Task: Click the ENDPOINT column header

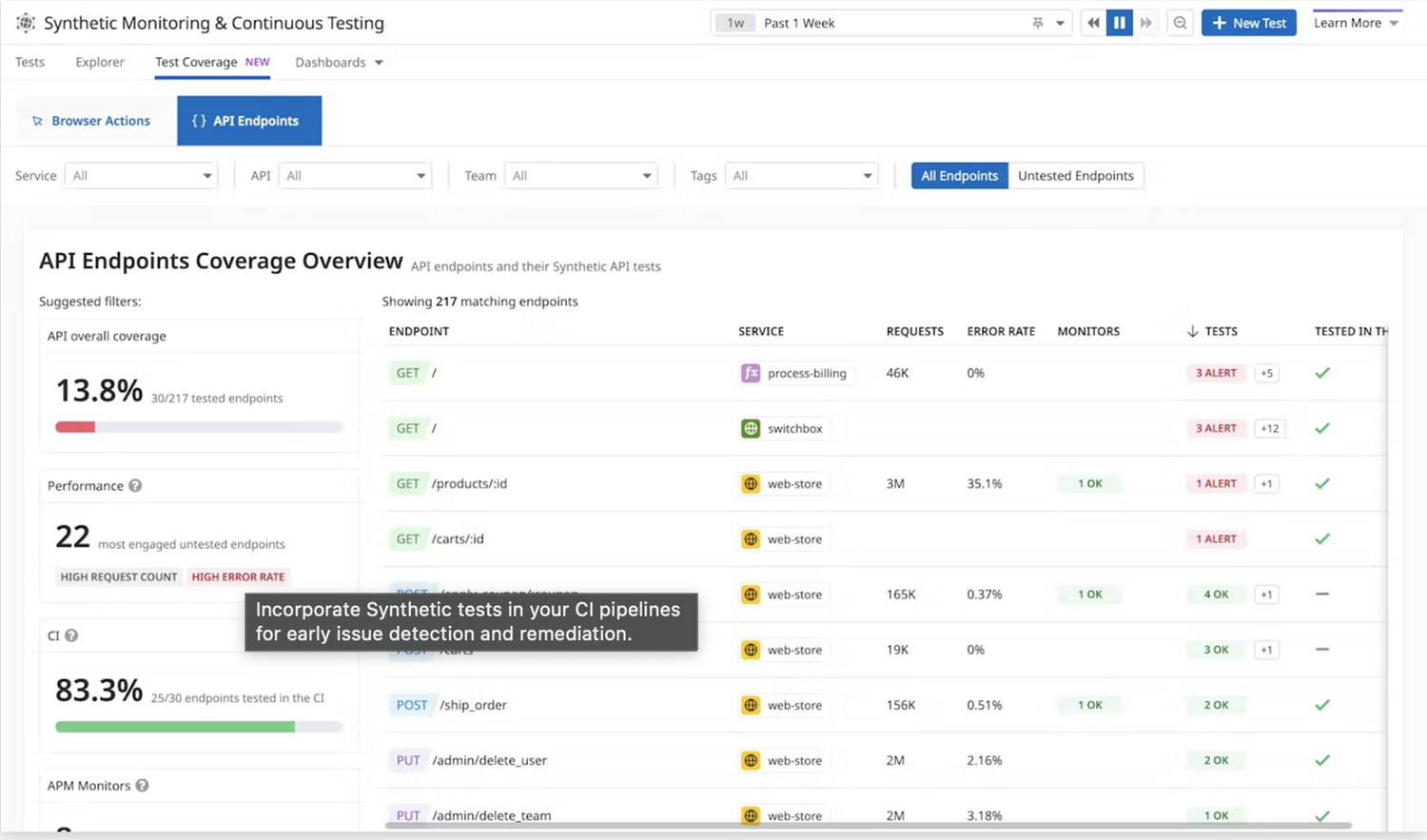Action: click(x=419, y=331)
